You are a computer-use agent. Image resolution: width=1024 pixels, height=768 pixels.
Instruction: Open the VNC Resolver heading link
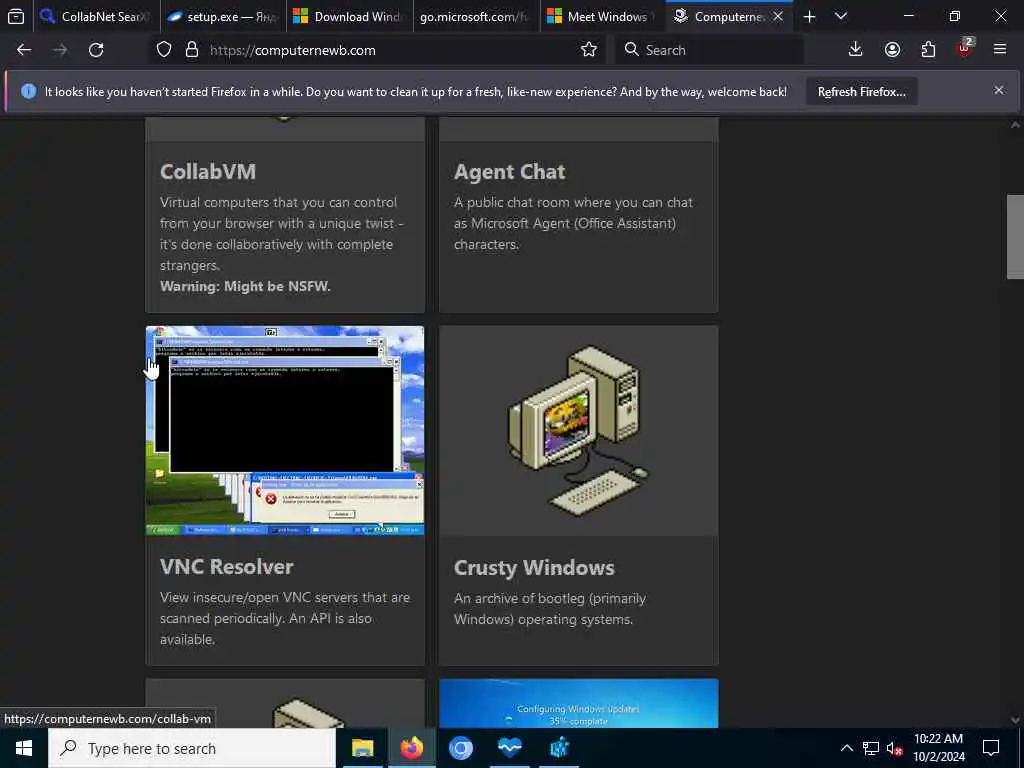[227, 566]
